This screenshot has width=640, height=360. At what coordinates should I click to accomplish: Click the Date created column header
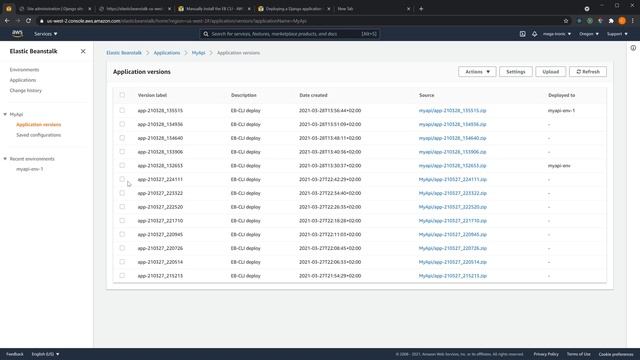[x=313, y=95]
